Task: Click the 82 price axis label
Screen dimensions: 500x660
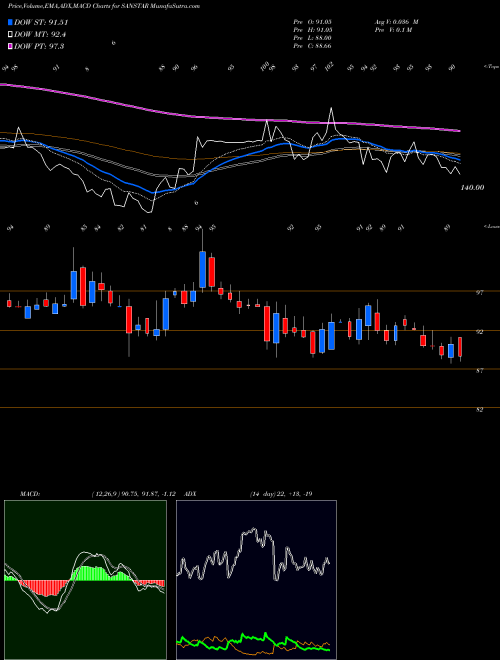Action: coord(479,409)
